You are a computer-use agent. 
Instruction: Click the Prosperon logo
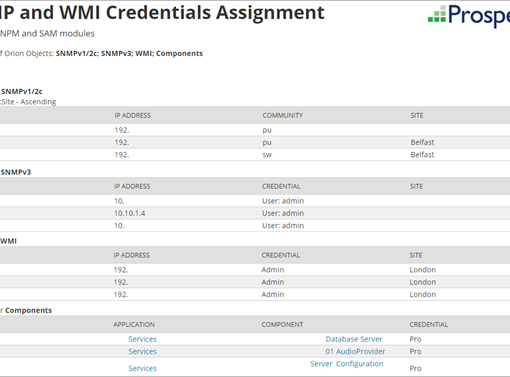469,15
